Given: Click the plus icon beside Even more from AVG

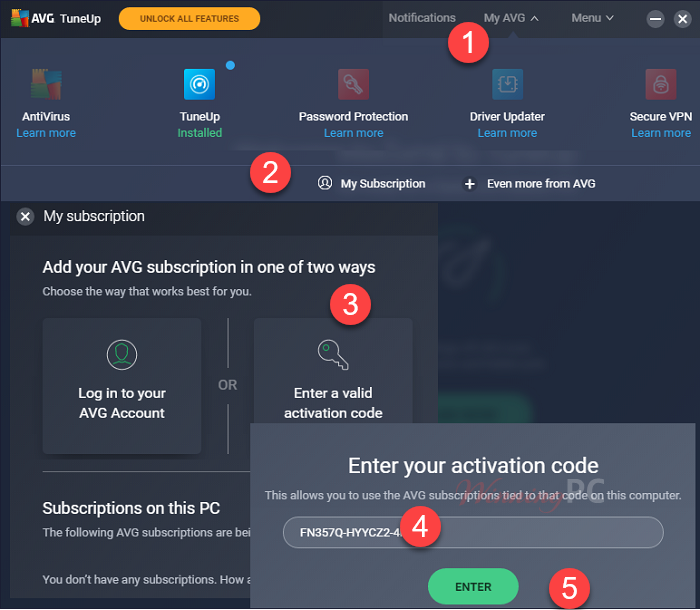Looking at the screenshot, I should tap(470, 184).
